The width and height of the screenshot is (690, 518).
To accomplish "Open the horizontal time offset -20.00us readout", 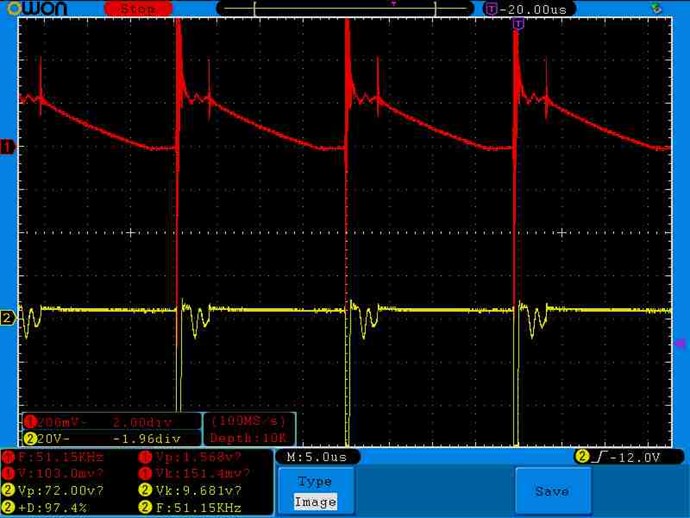I will (x=529, y=9).
